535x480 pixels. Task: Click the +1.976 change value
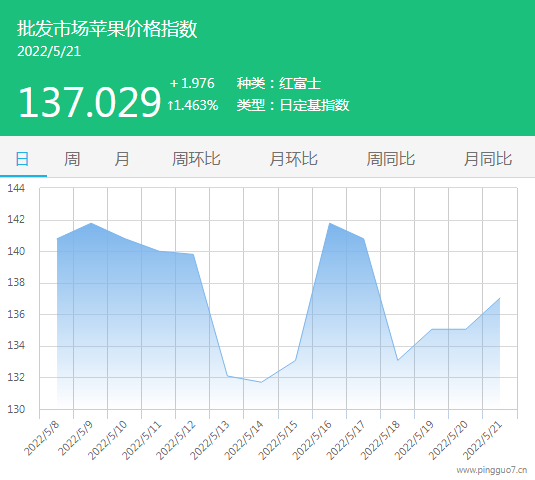click(x=192, y=83)
